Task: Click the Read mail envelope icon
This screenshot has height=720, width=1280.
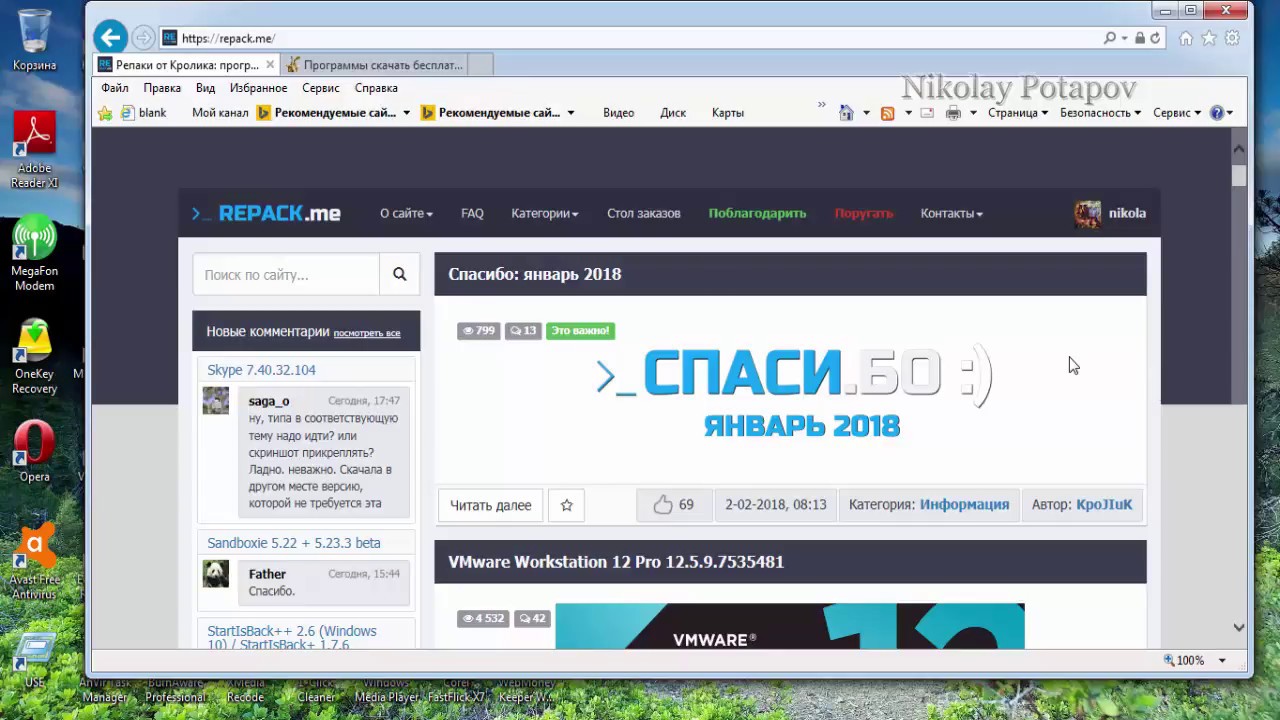Action: point(927,113)
